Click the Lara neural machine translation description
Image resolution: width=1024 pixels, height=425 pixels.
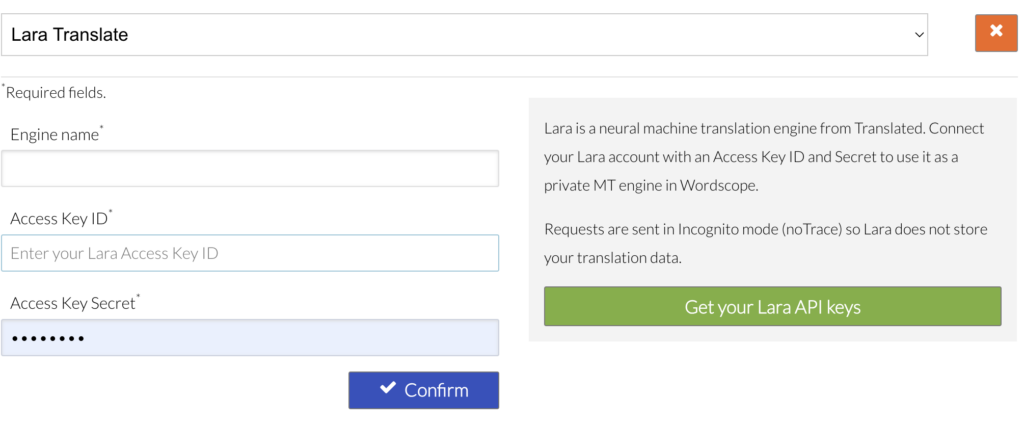coord(764,157)
